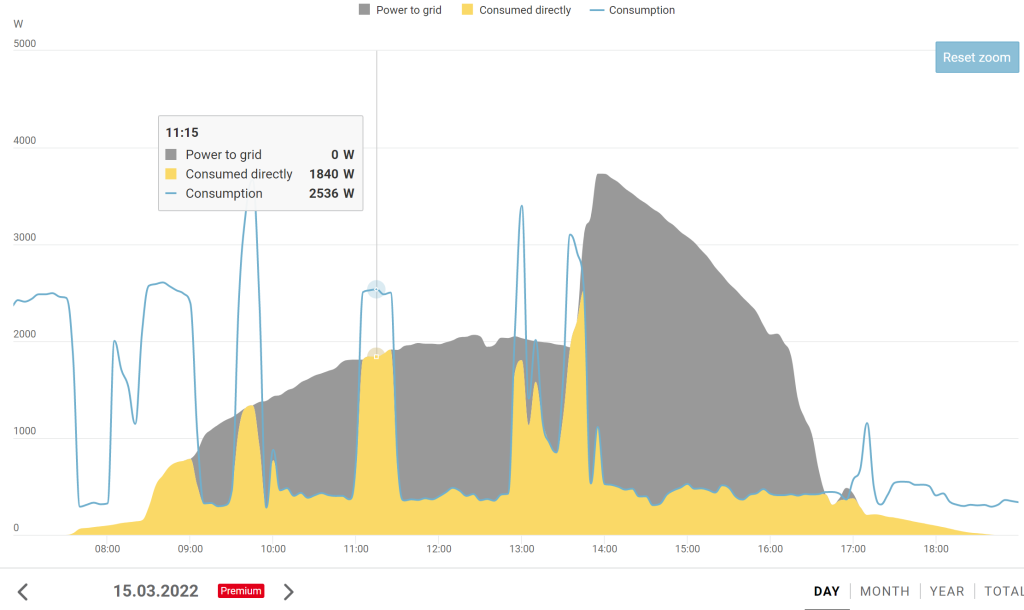1024x610 pixels.
Task: Click the blue Consumption line legend icon
Action: click(x=597, y=10)
